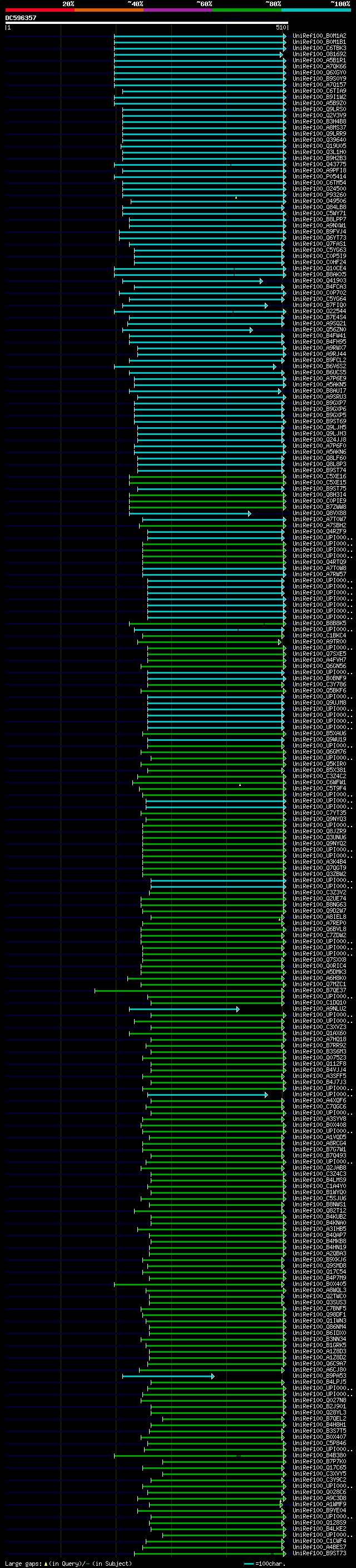This screenshot has width=356, height=1568.
Task: Select the hit label UniRef100_A7QK66
Action: [x=319, y=66]
